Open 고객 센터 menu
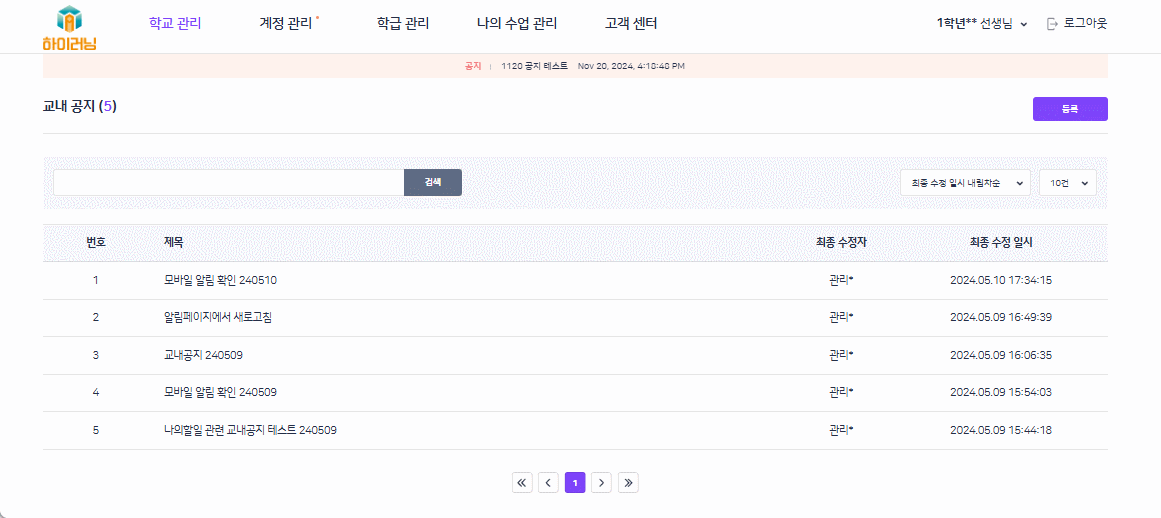This screenshot has width=1161, height=518. pyautogui.click(x=631, y=23)
